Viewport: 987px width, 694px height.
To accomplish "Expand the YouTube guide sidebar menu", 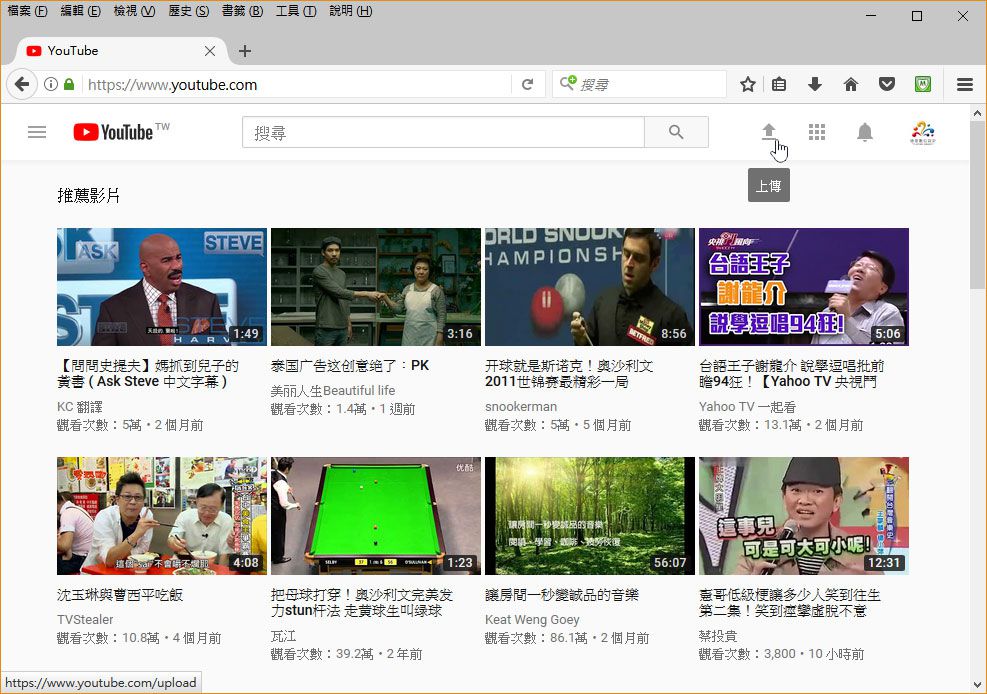I will coord(37,131).
